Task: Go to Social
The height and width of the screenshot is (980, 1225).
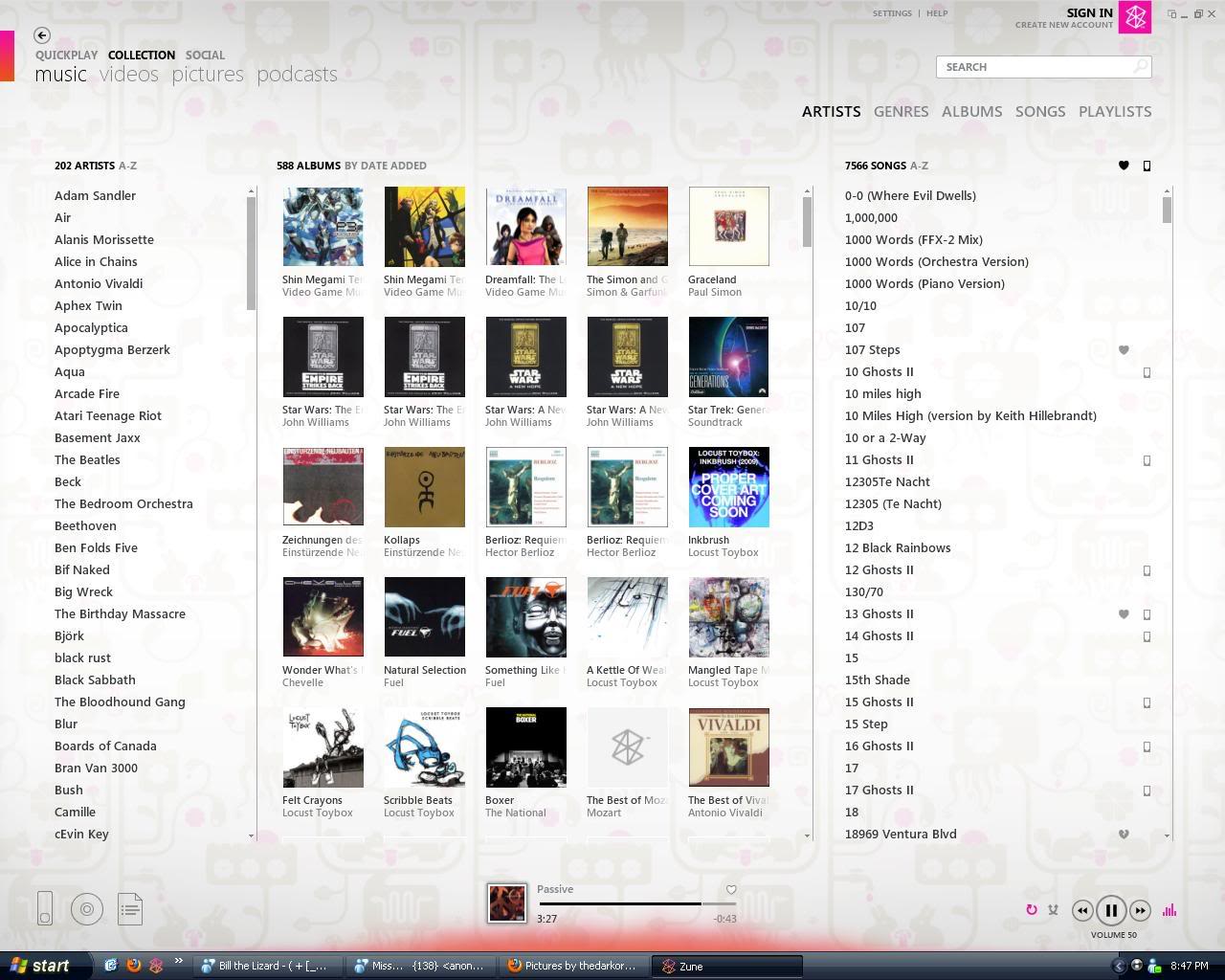Action: (205, 55)
